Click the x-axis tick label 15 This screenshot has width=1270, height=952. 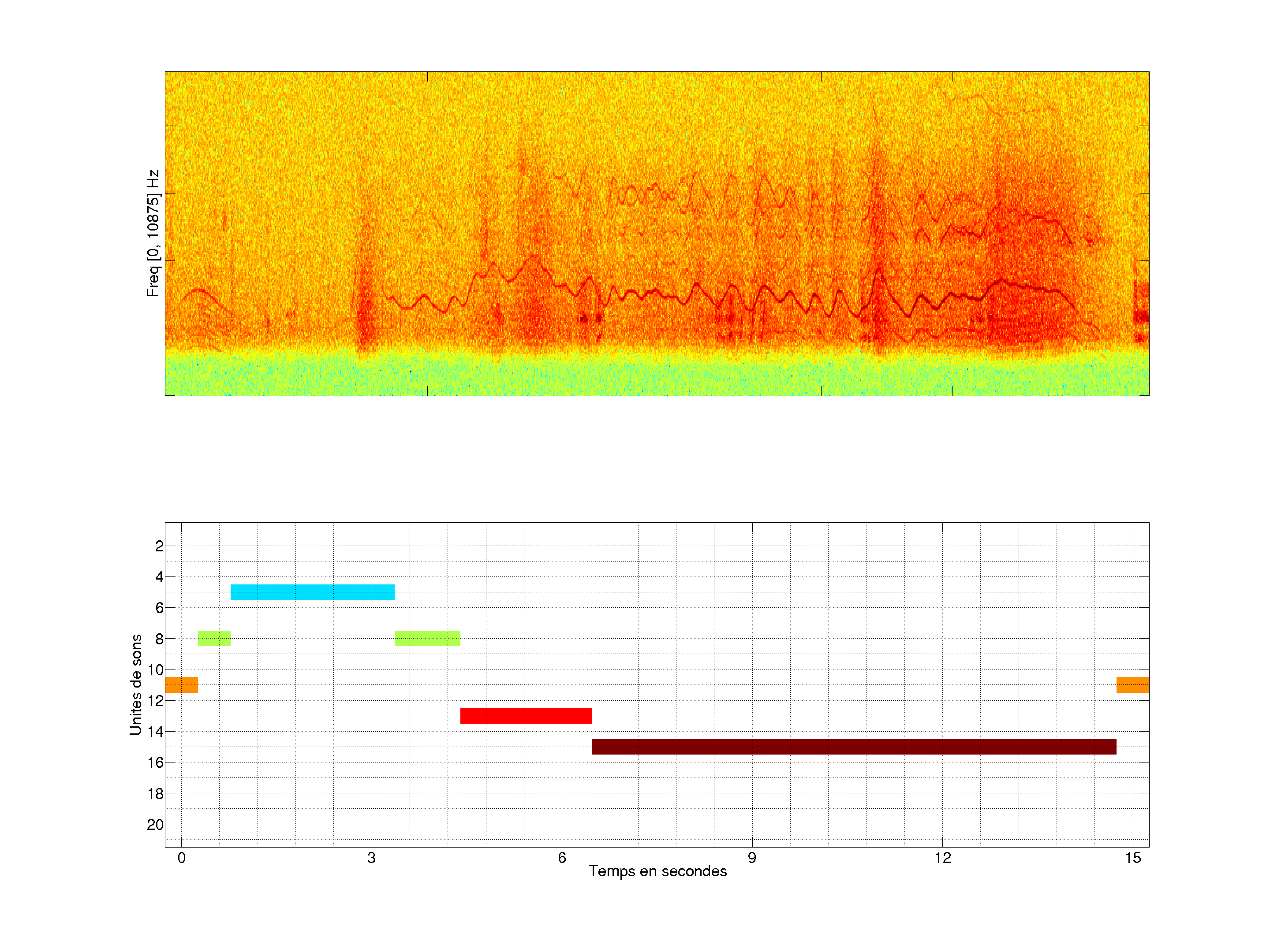(1132, 858)
